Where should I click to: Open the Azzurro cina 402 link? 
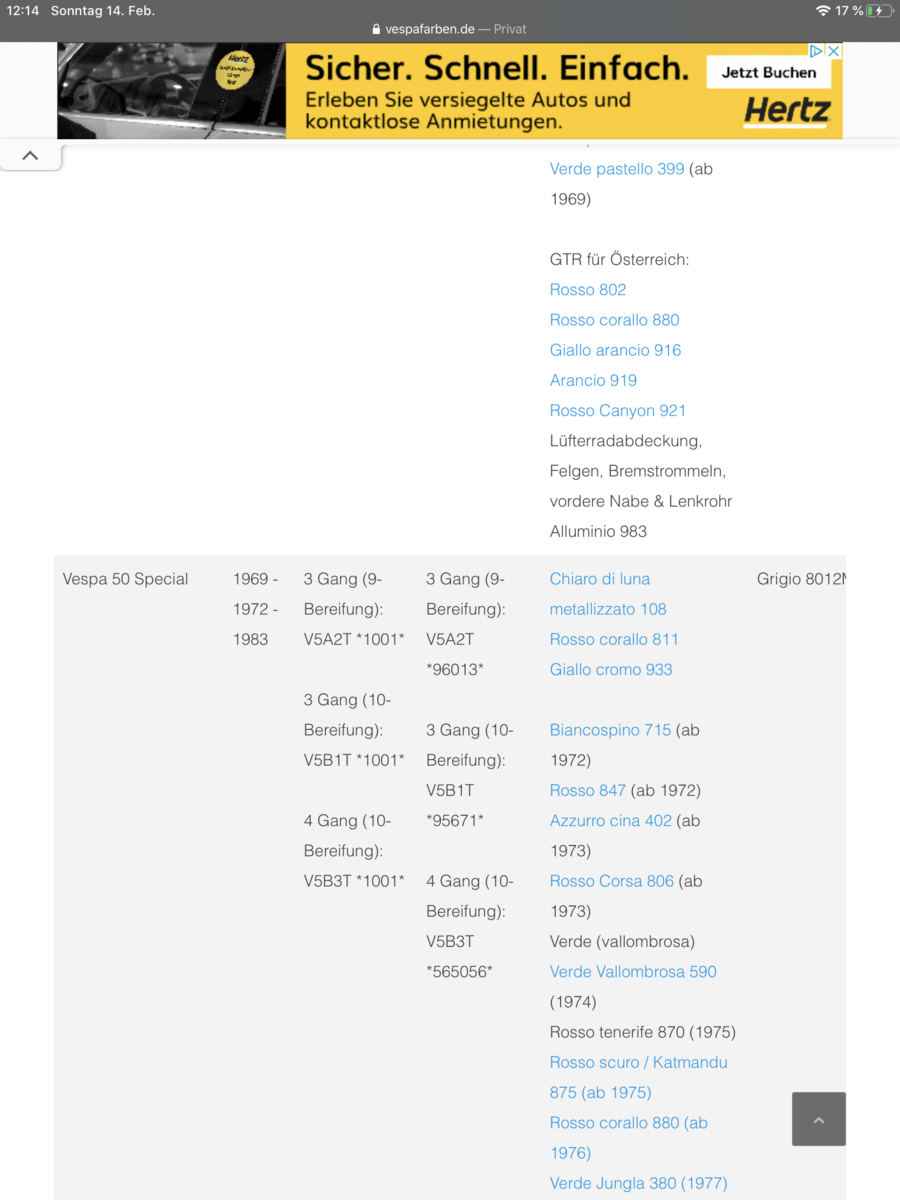coord(610,820)
